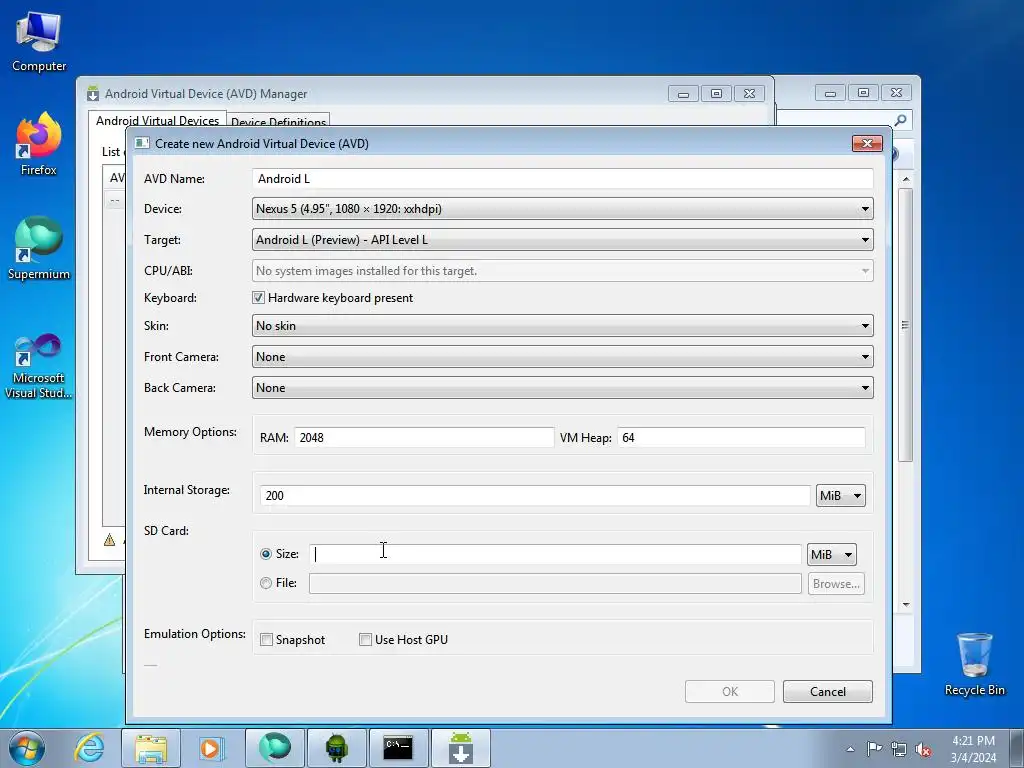The height and width of the screenshot is (768, 1024).
Task: Click the warning triangle icon in AVD Manager
Action: pos(109,540)
